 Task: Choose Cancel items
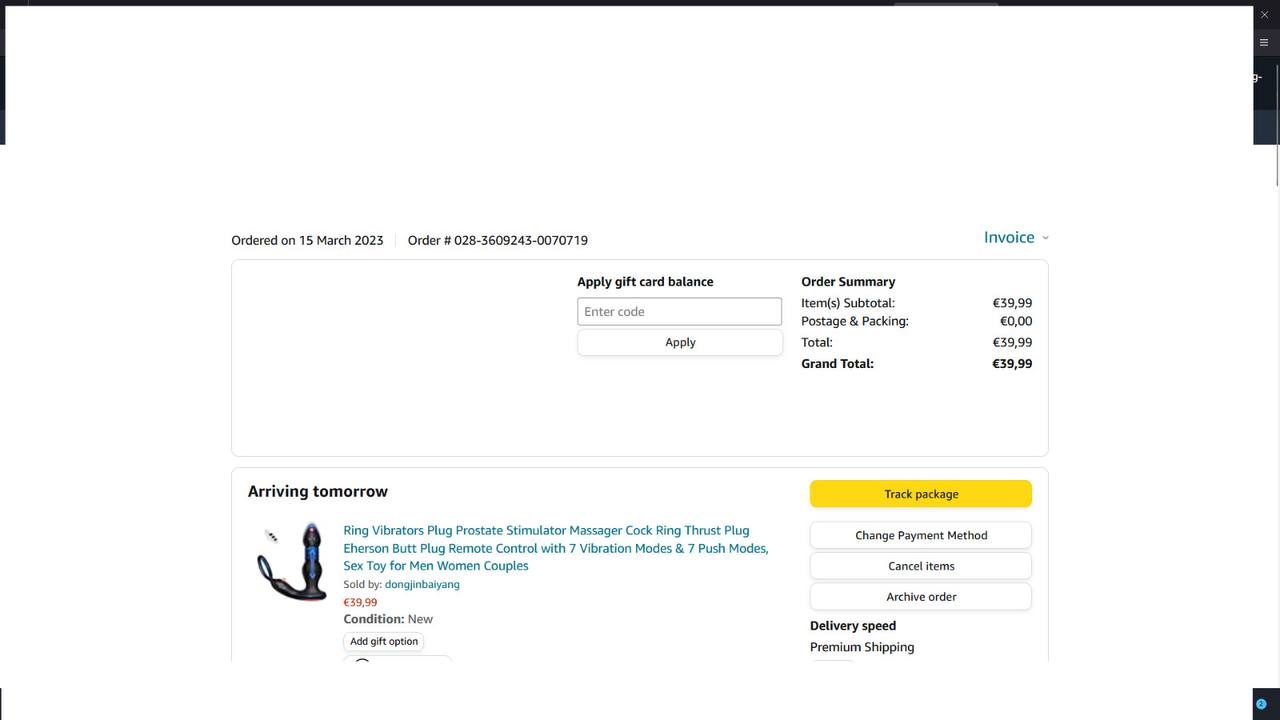(920, 566)
